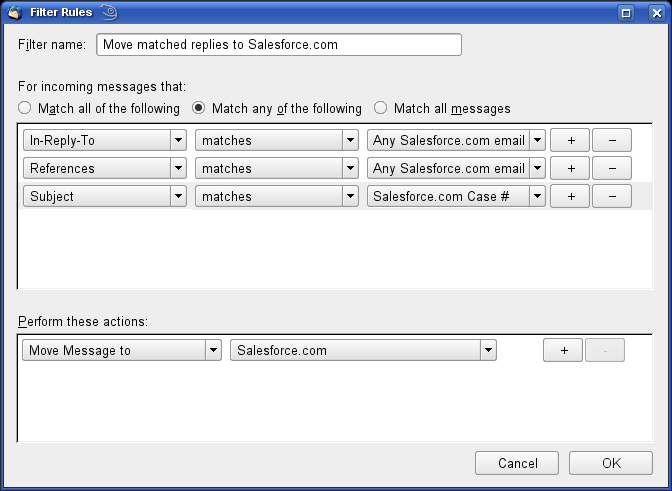Open Salesforce.com Case # value dropdown
The width and height of the screenshot is (672, 491).
click(456, 196)
